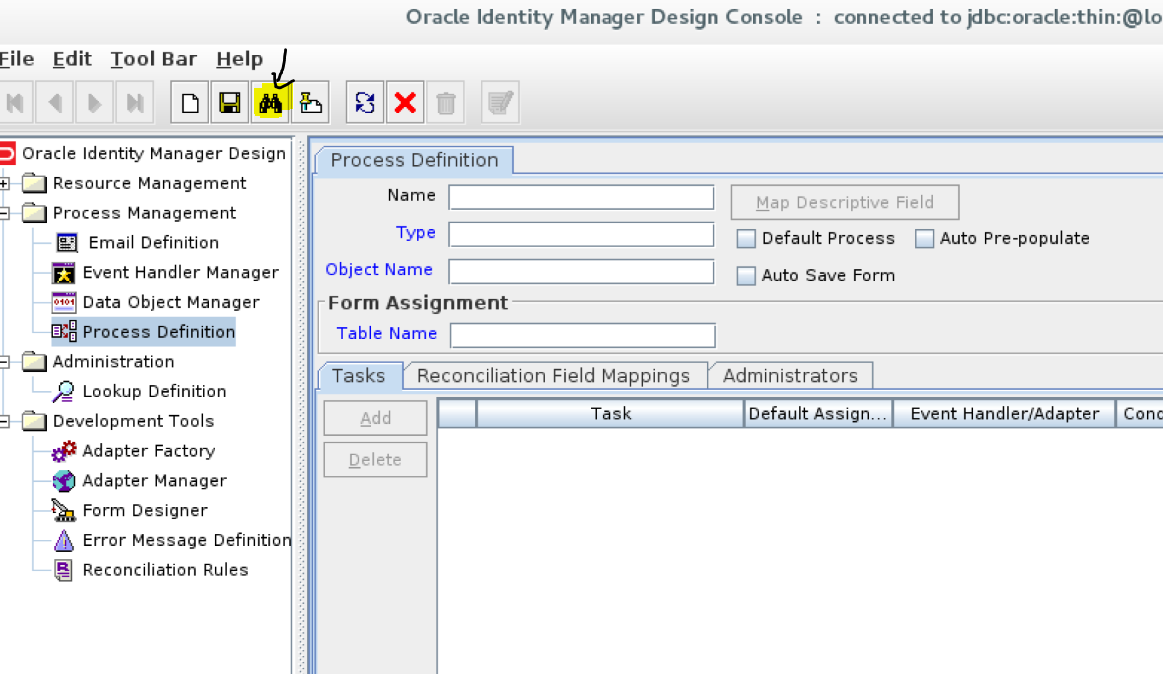
Task: Open the Event Handler Manager
Action: 180,272
